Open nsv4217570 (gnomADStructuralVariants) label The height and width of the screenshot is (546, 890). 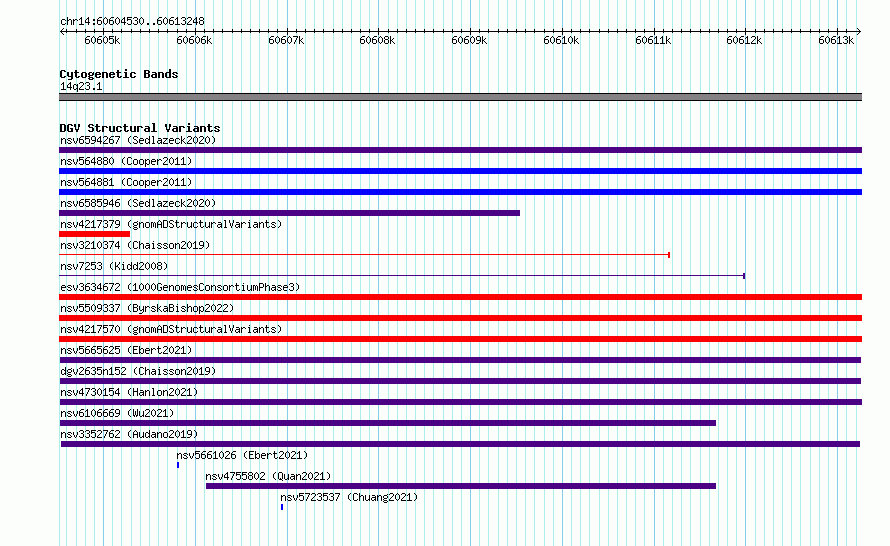tap(171, 329)
